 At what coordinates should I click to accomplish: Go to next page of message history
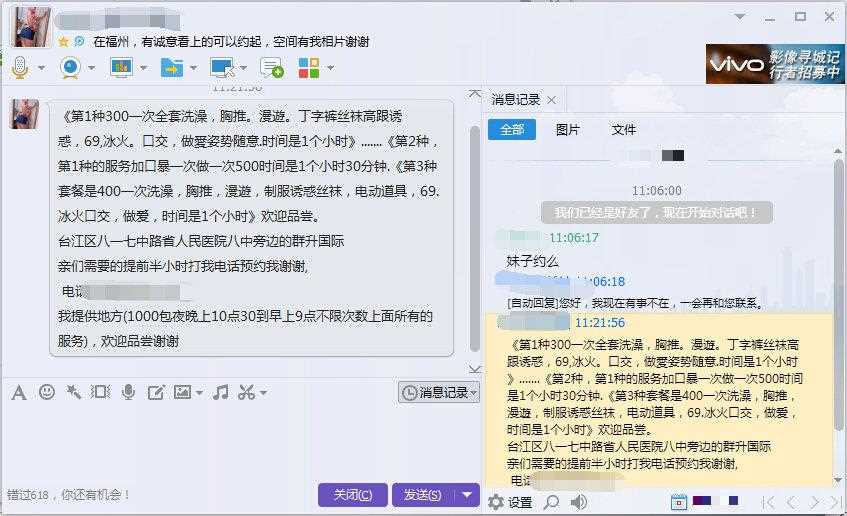tap(814, 503)
